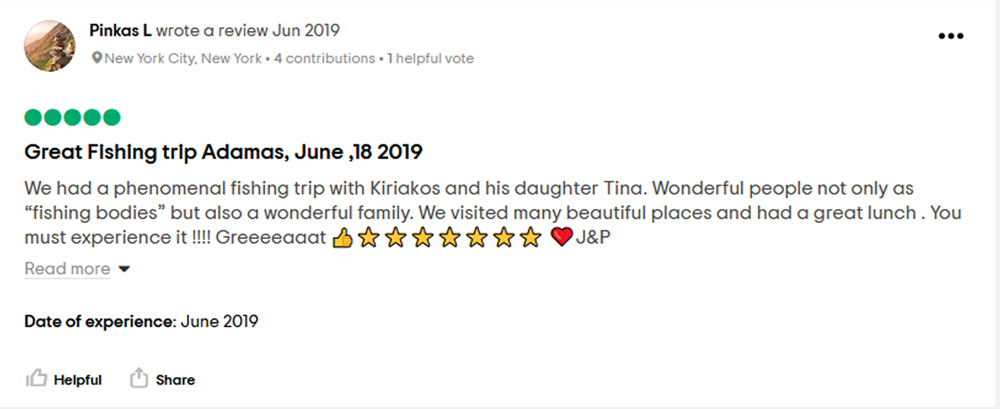
Task: Click the "Date of experience" line
Action: 142,321
